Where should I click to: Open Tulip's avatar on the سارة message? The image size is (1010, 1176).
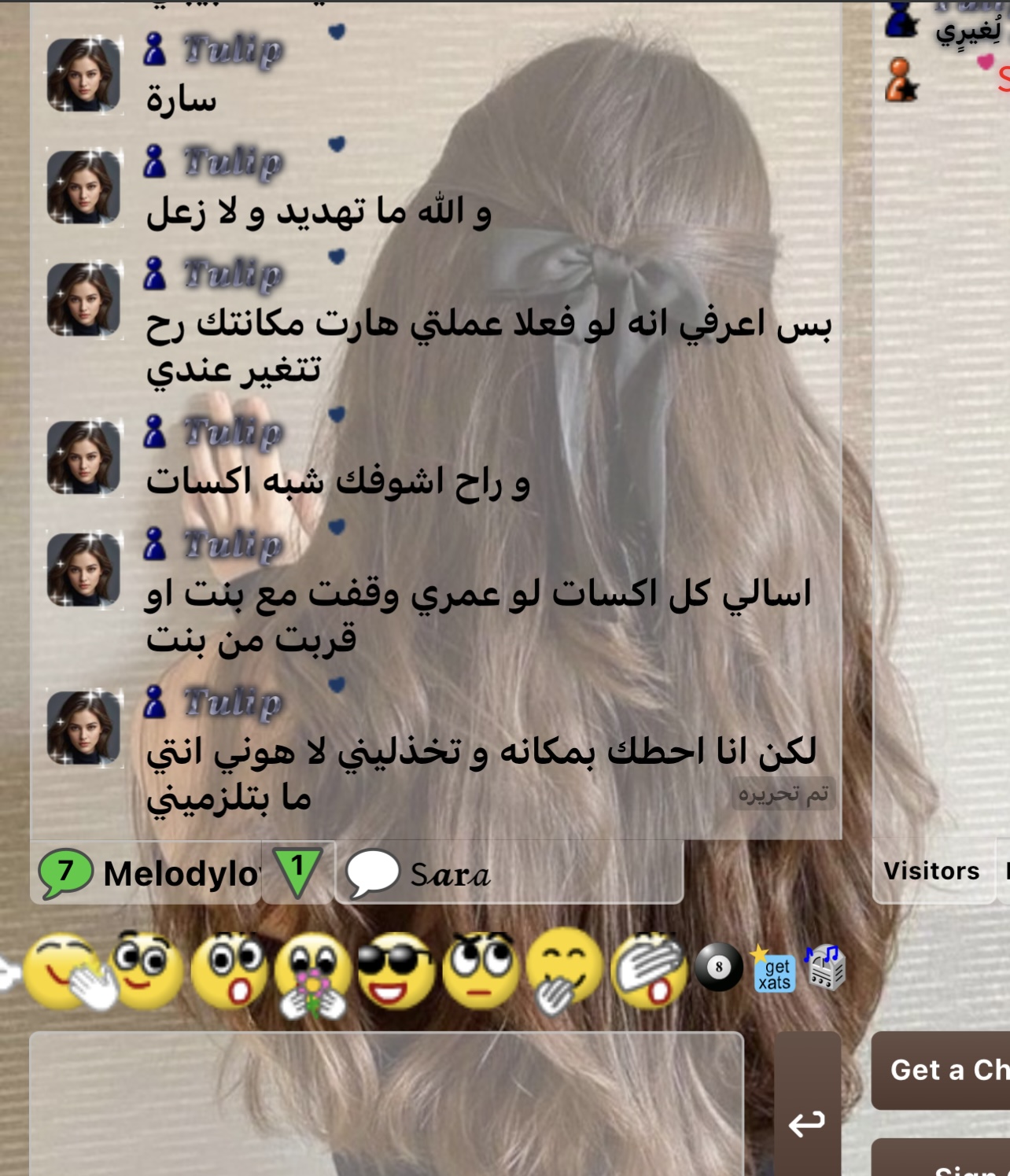coord(83,75)
